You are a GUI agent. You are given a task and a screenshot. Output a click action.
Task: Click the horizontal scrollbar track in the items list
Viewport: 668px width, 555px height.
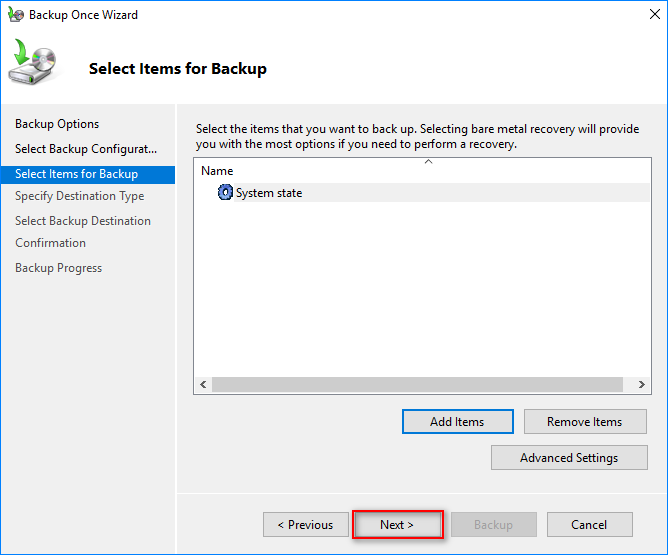pyautogui.click(x=418, y=385)
